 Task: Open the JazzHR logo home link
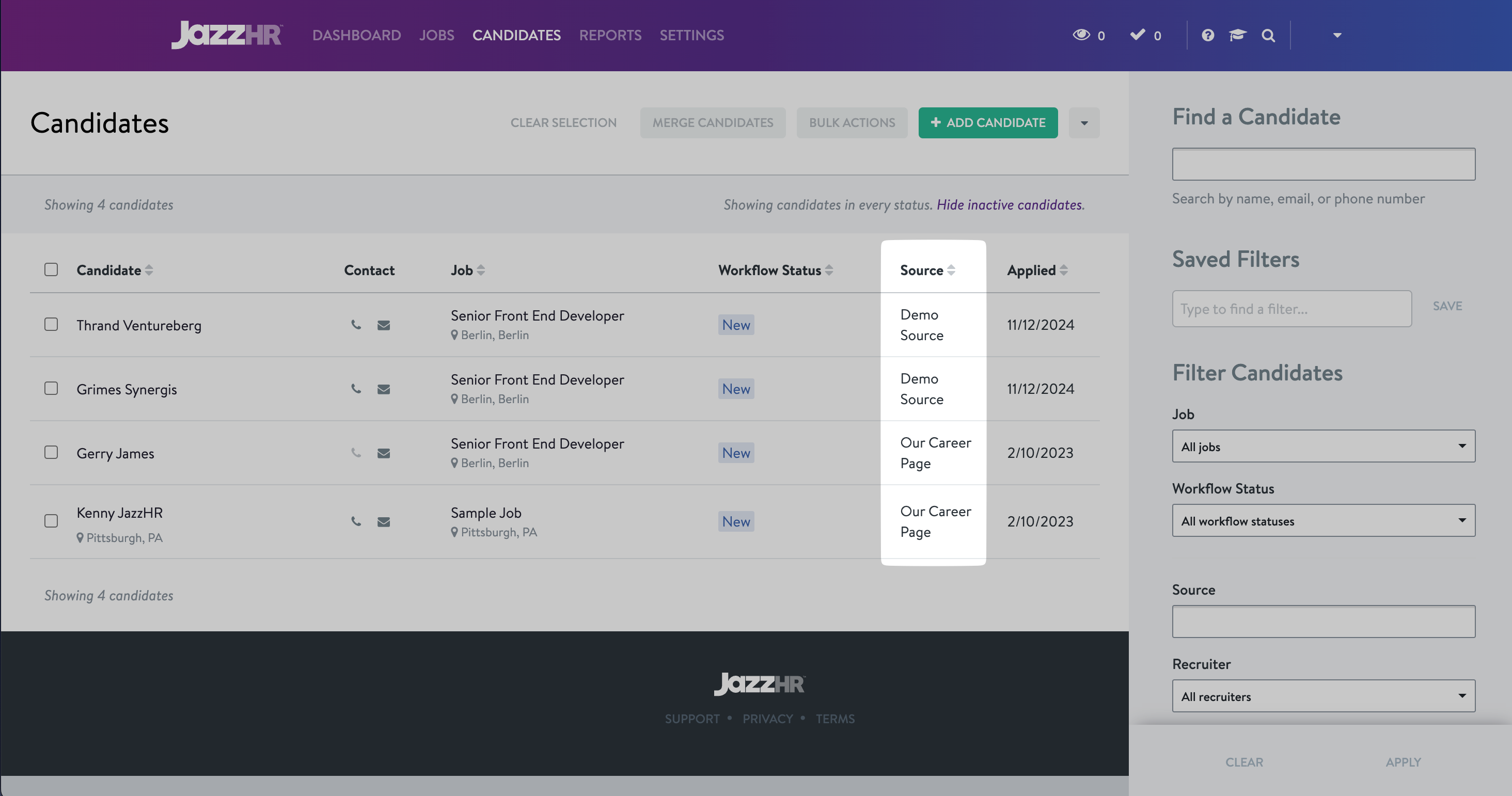point(227,35)
